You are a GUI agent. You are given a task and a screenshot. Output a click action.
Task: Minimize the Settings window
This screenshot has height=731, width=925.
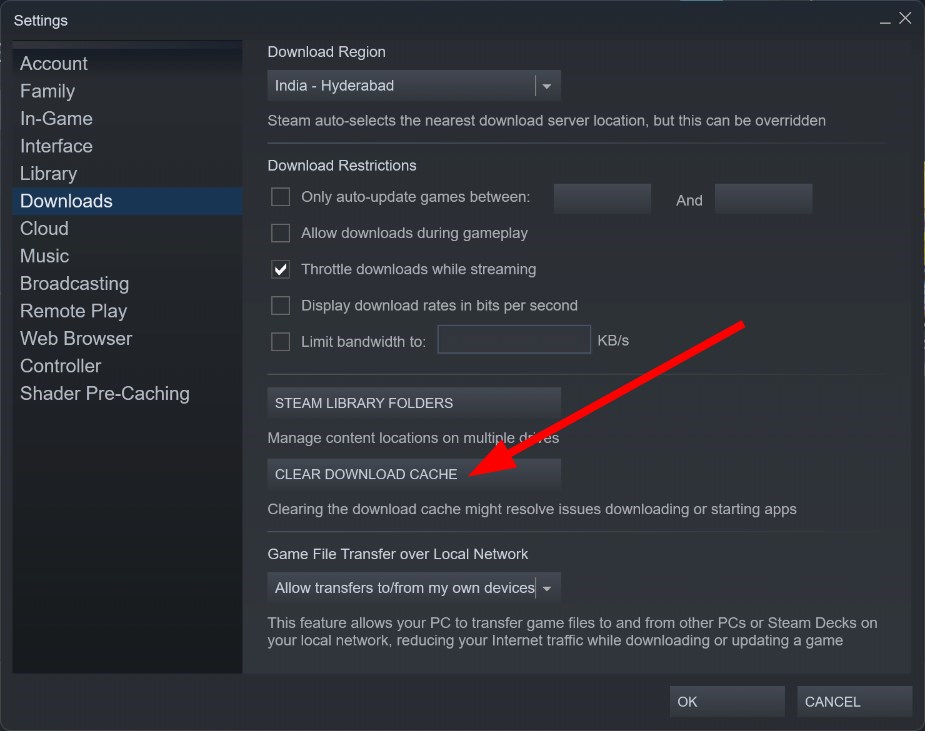click(x=885, y=20)
